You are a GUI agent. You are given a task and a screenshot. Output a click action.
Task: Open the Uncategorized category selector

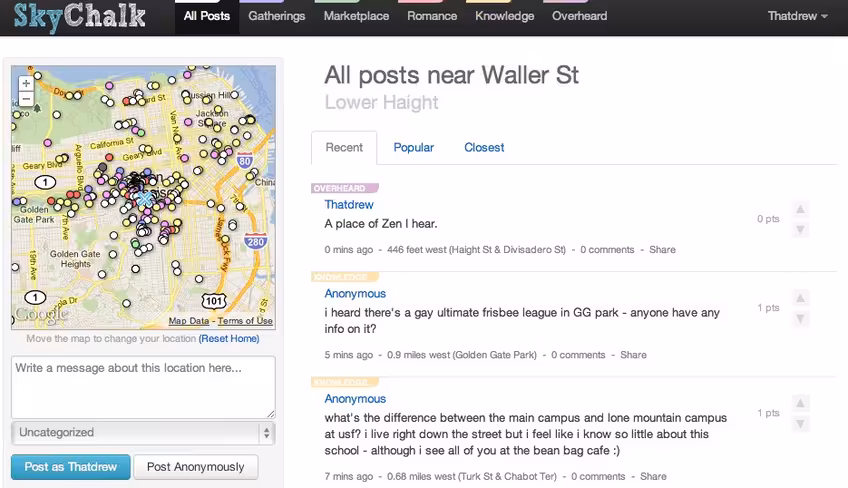click(143, 433)
